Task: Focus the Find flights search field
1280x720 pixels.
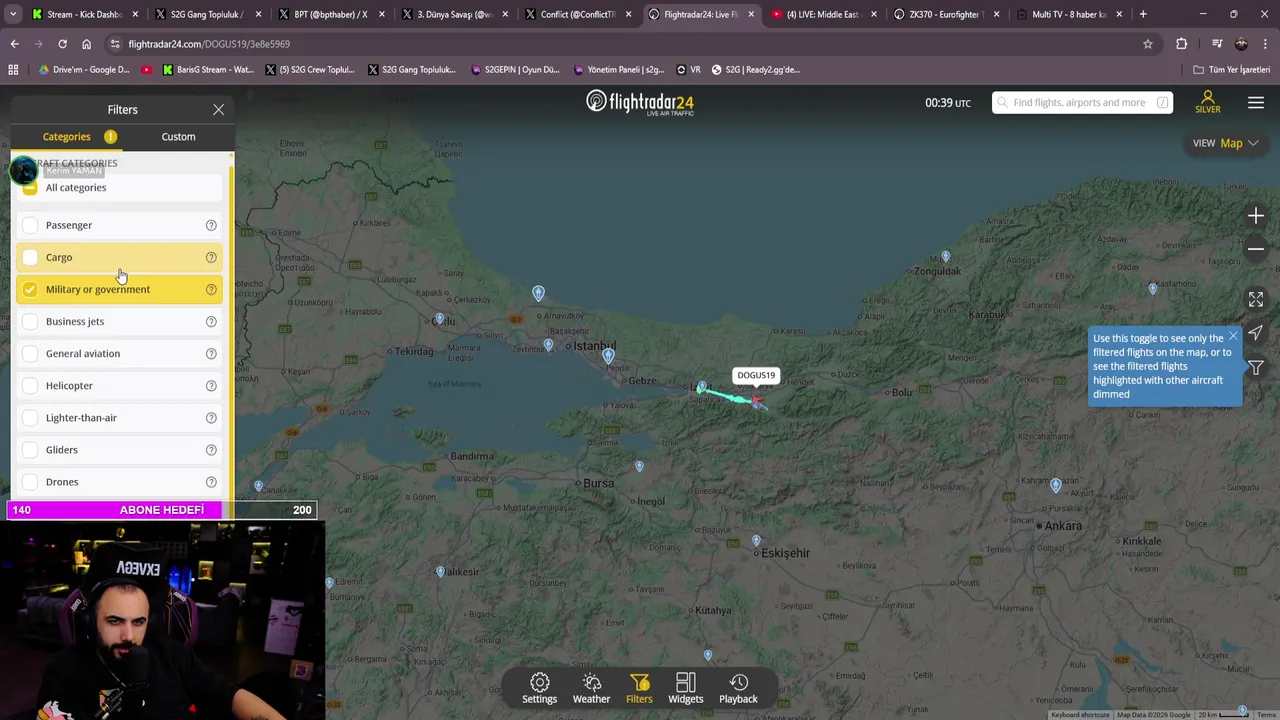Action: (1082, 102)
